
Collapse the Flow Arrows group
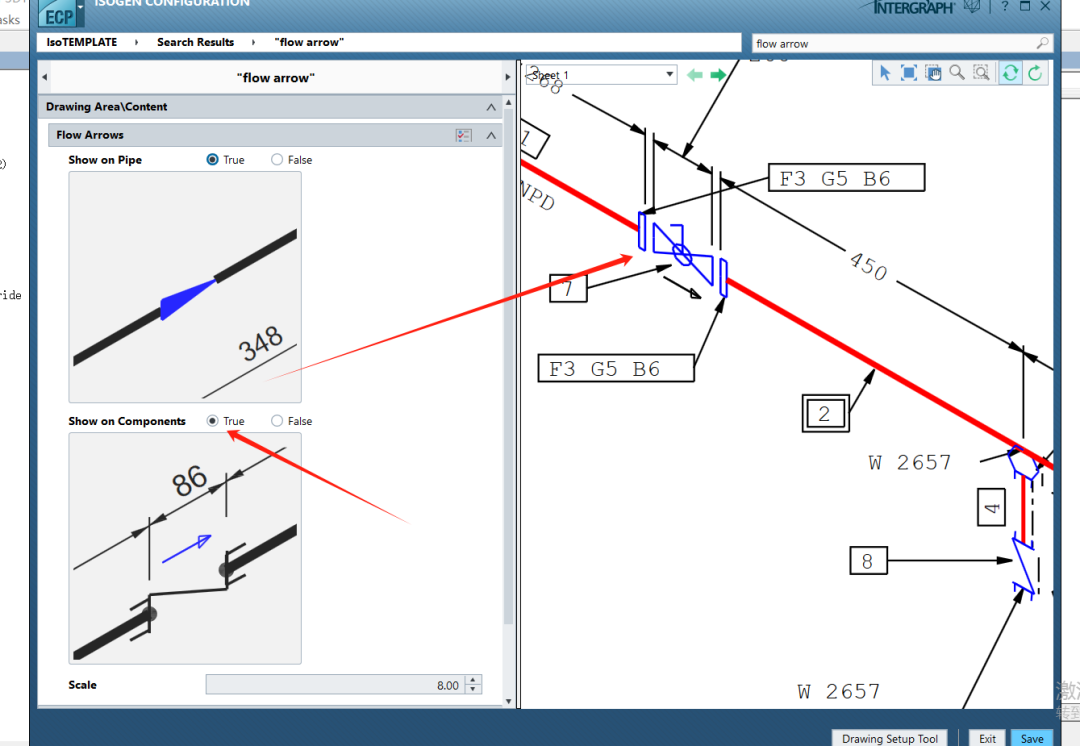point(490,135)
